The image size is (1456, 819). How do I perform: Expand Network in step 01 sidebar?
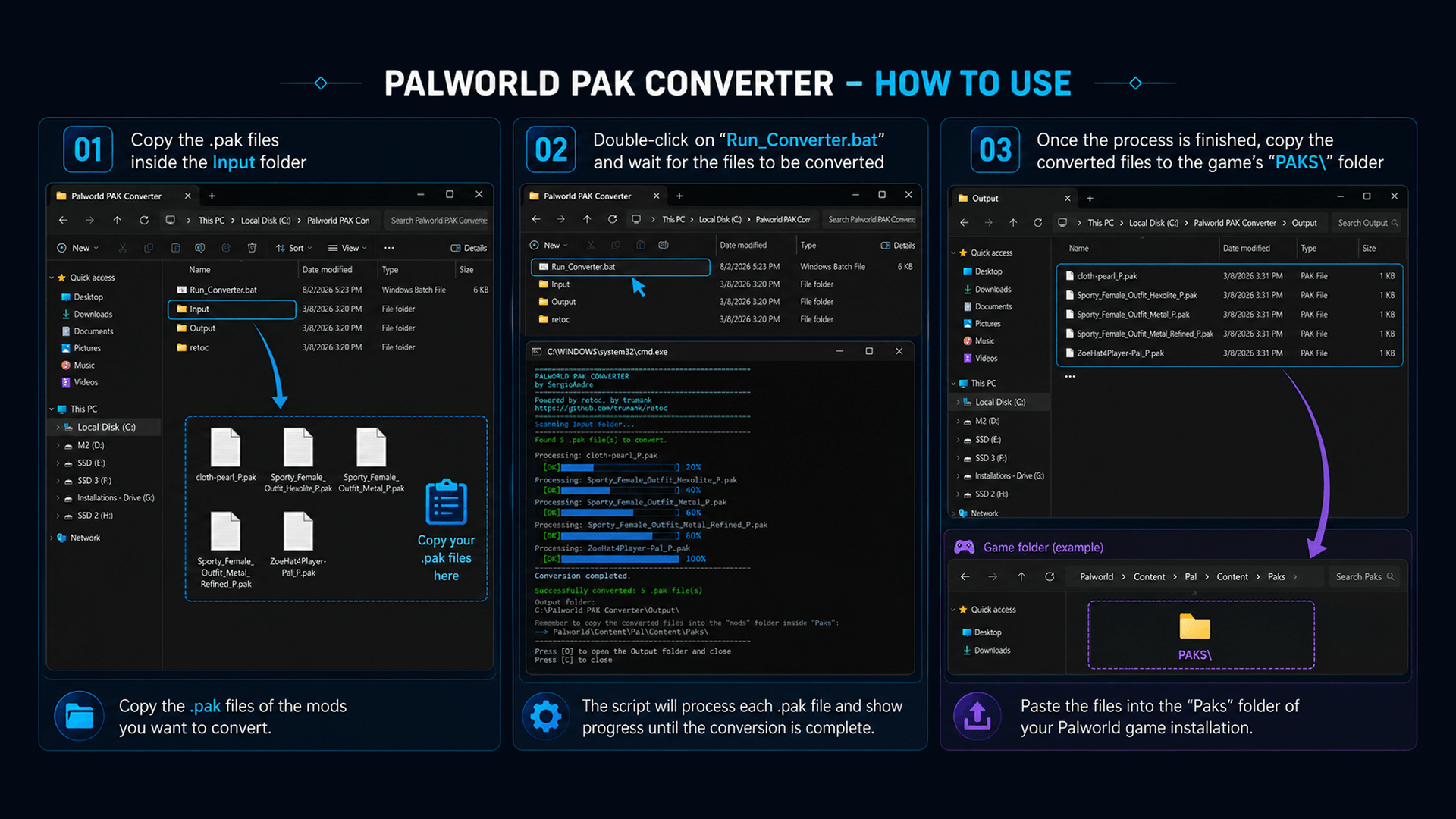[52, 538]
